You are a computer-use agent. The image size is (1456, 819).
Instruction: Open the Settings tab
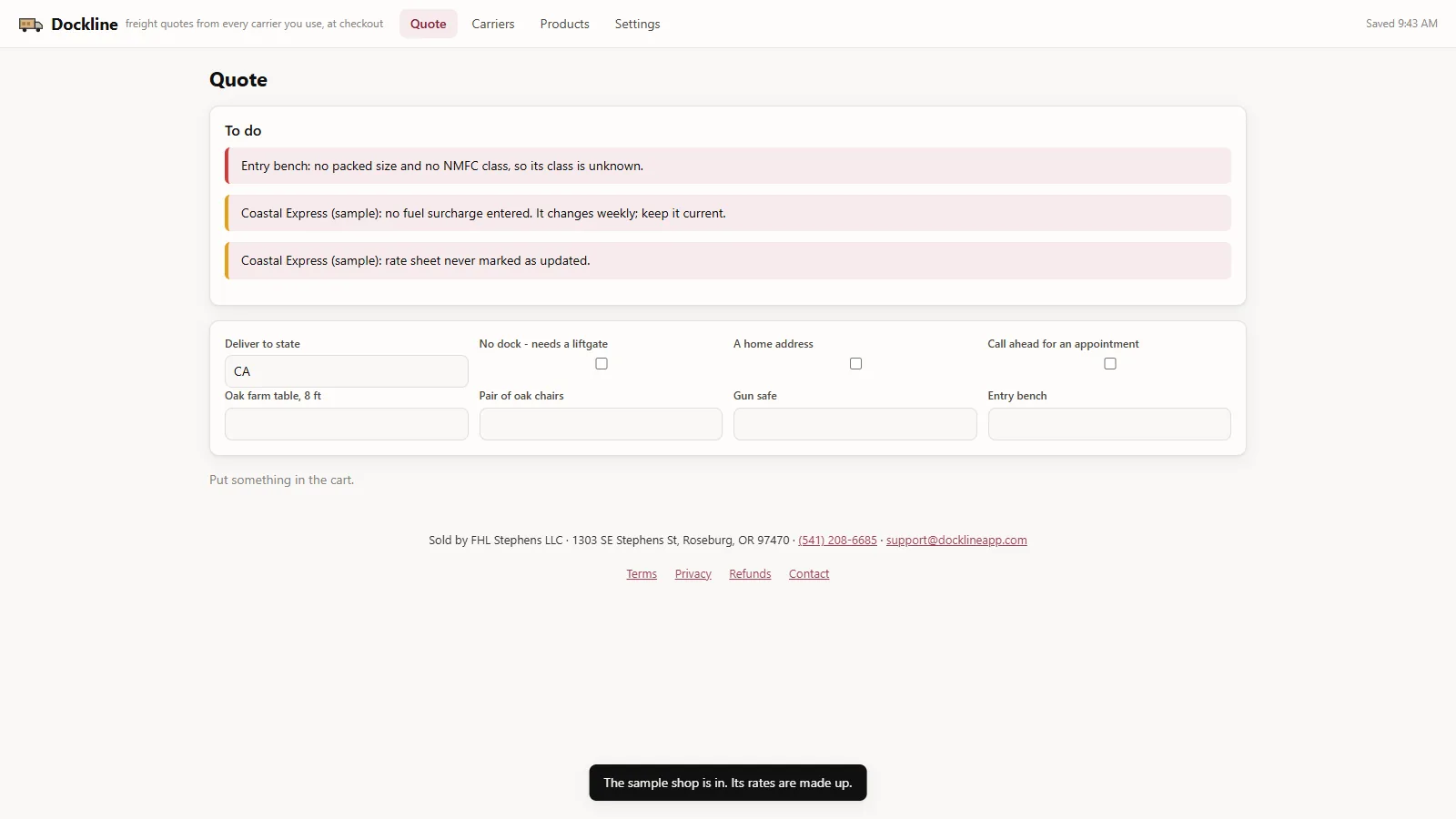(637, 24)
